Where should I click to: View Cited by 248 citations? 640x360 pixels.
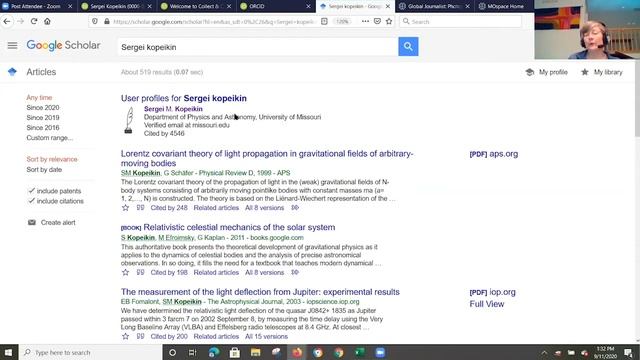pyautogui.click(x=169, y=208)
